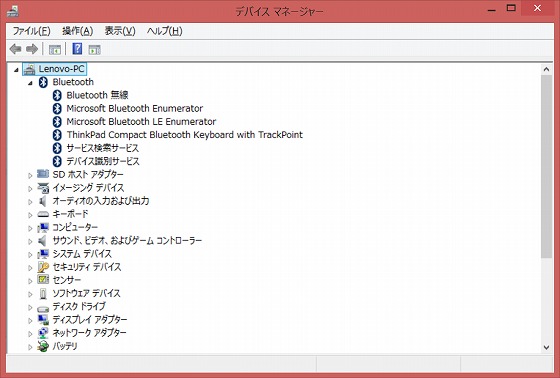Expand the バッテリ category

(30, 347)
